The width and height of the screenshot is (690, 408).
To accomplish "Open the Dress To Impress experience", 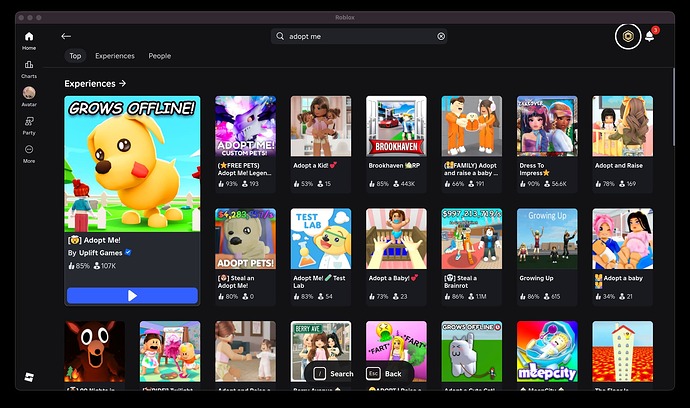I will [x=547, y=144].
